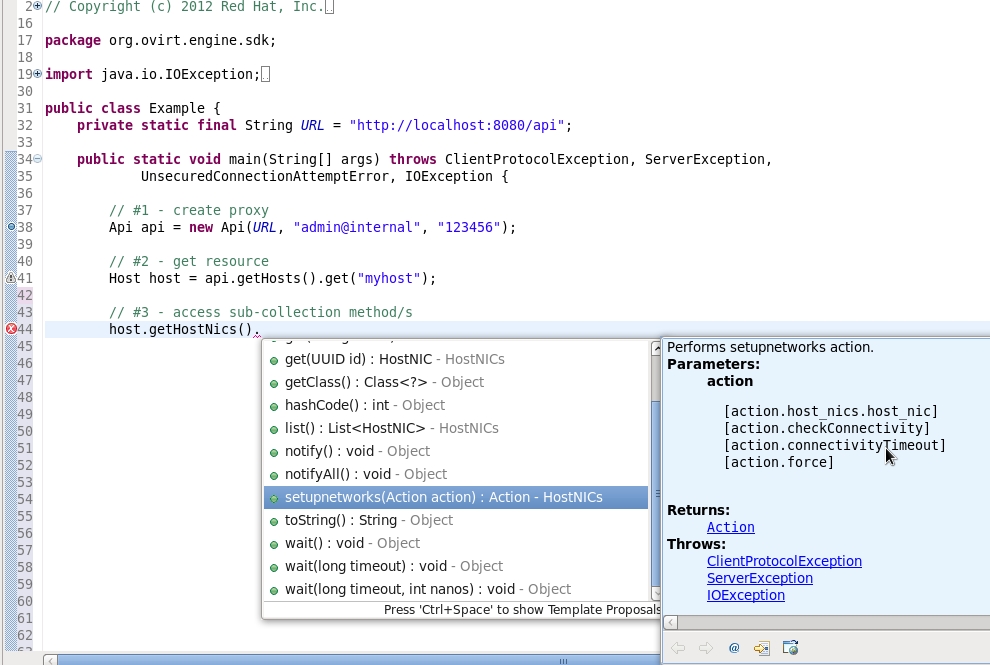Image resolution: width=990 pixels, height=665 pixels.
Task: Pick the list() : List<HostNIC> proposal
Action: (x=391, y=428)
